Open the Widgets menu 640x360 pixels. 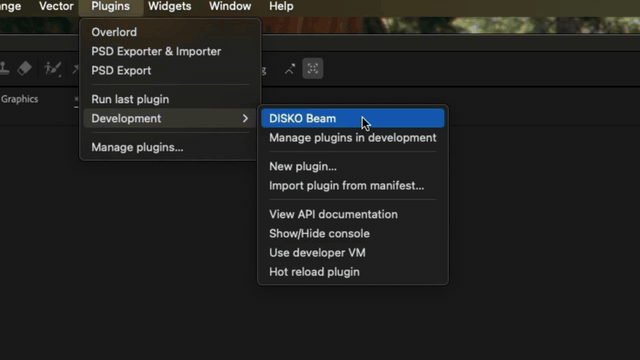[169, 6]
